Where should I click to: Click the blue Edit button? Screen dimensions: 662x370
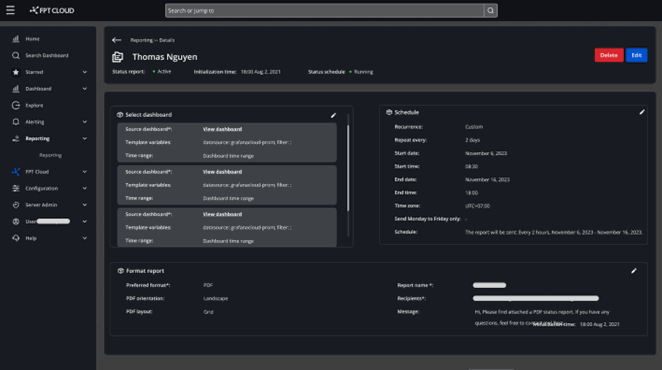click(x=636, y=55)
